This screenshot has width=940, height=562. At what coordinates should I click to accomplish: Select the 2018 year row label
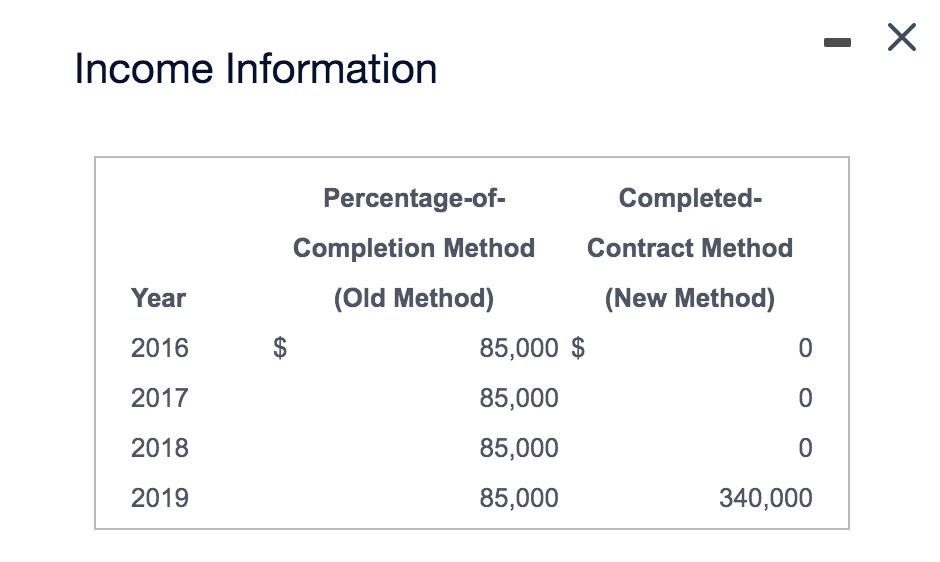tap(160, 448)
